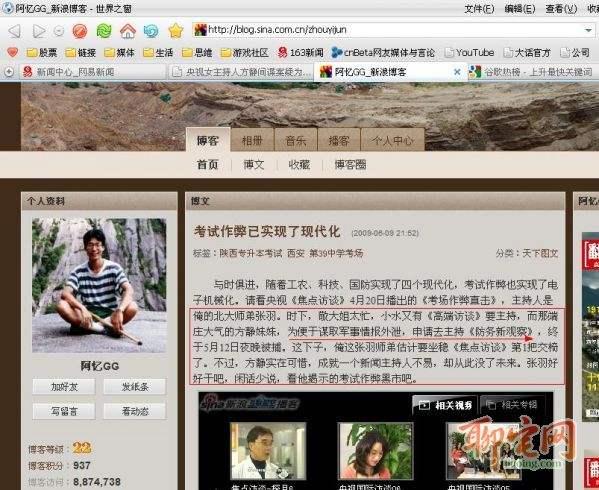Play the middle woman video thumbnail
Screen dimensions: 599x490
[376, 451]
